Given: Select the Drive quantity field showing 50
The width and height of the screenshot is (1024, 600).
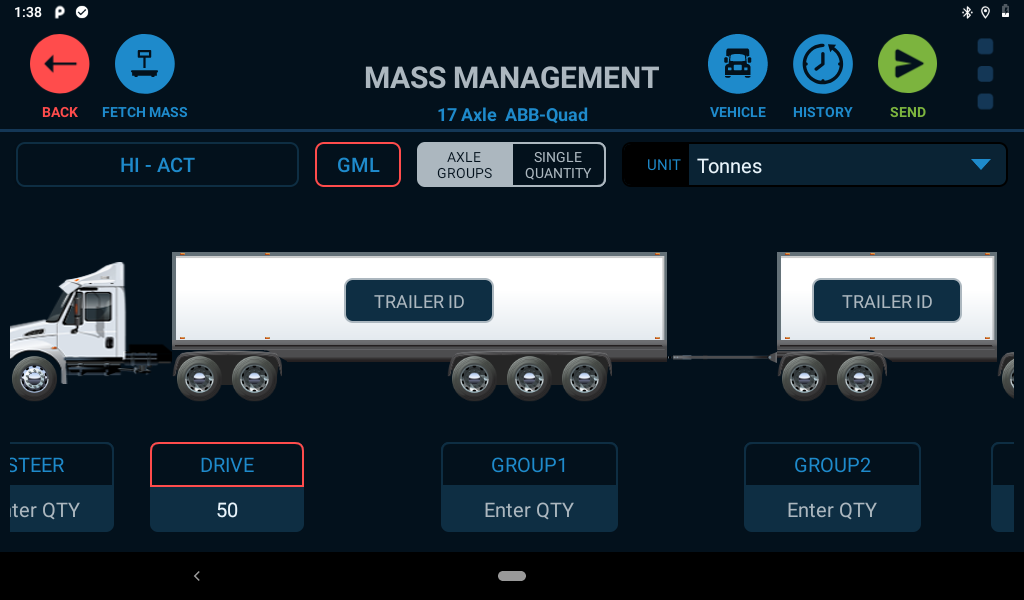Looking at the screenshot, I should click(227, 509).
